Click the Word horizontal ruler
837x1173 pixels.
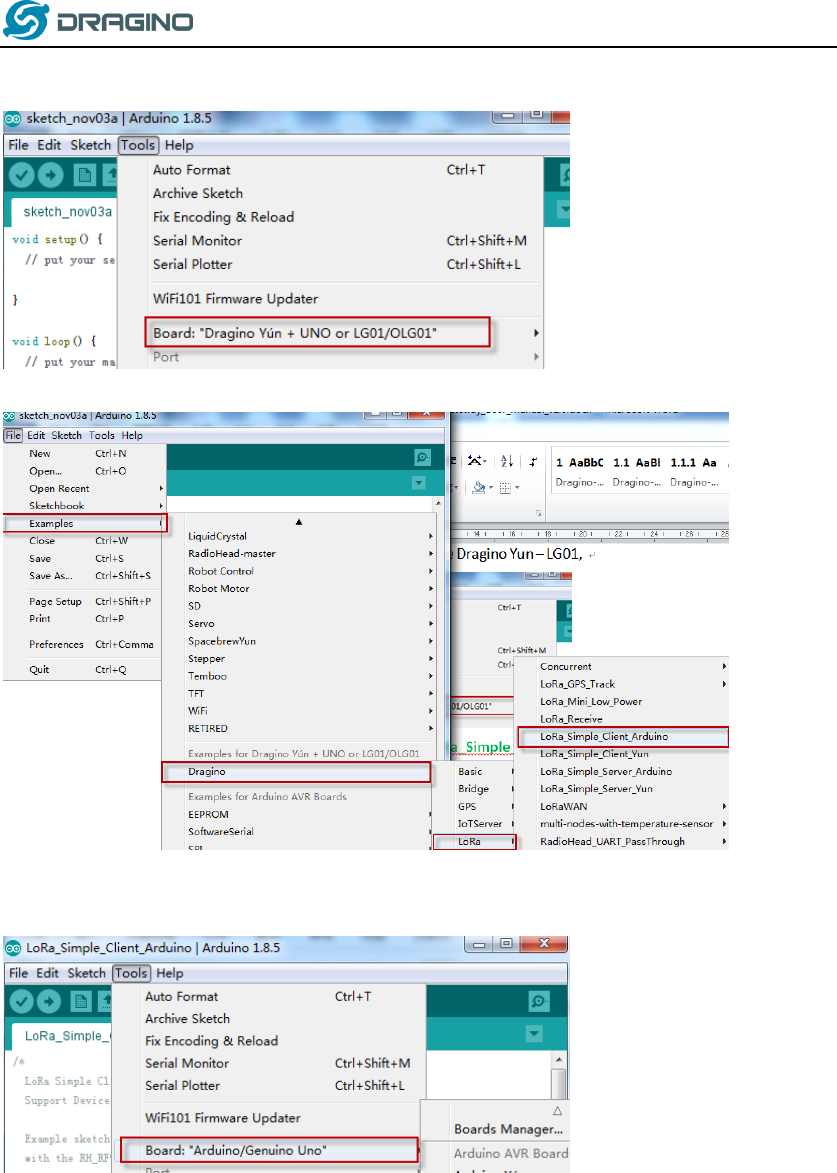[x=591, y=534]
